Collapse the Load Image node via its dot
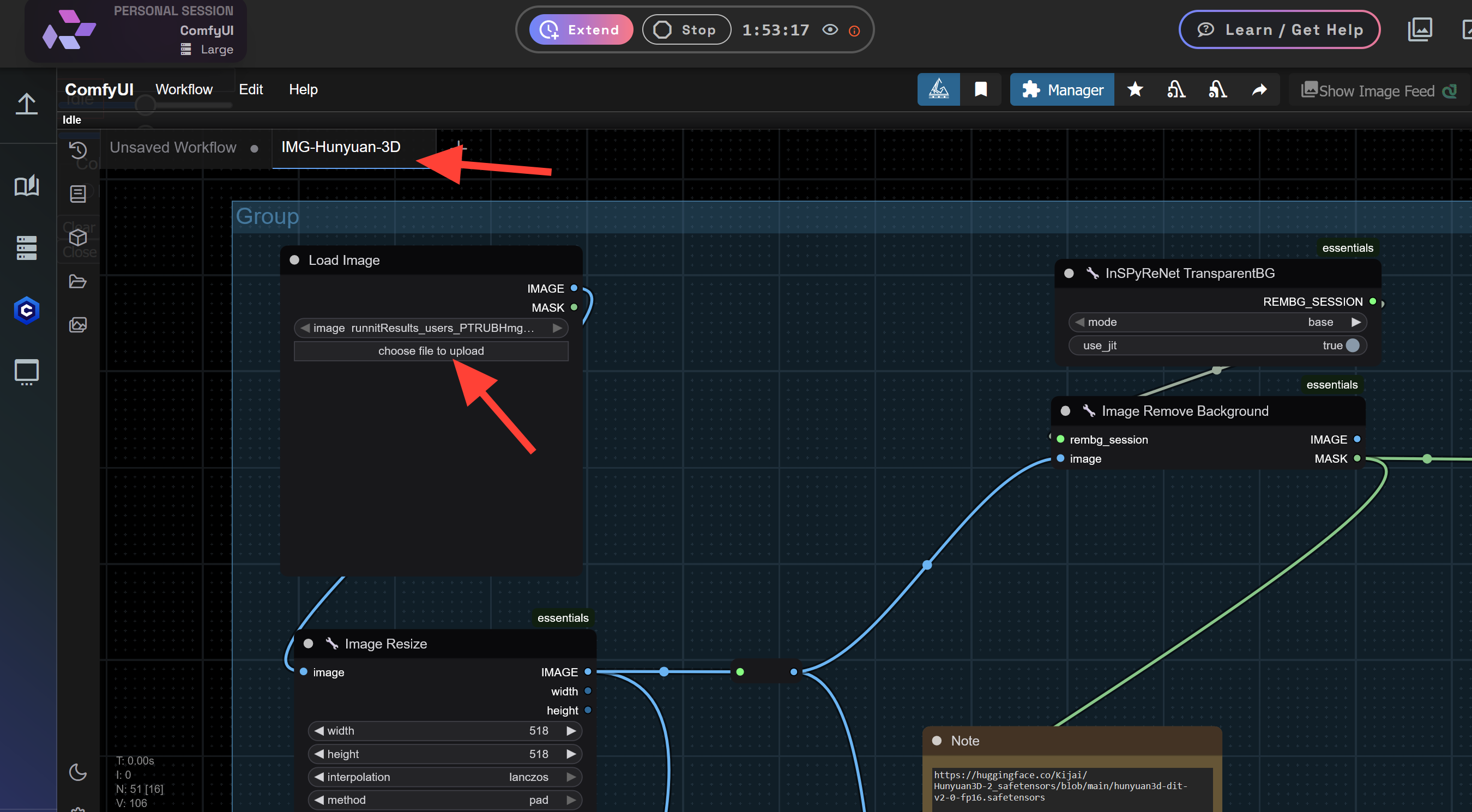 pos(294,260)
